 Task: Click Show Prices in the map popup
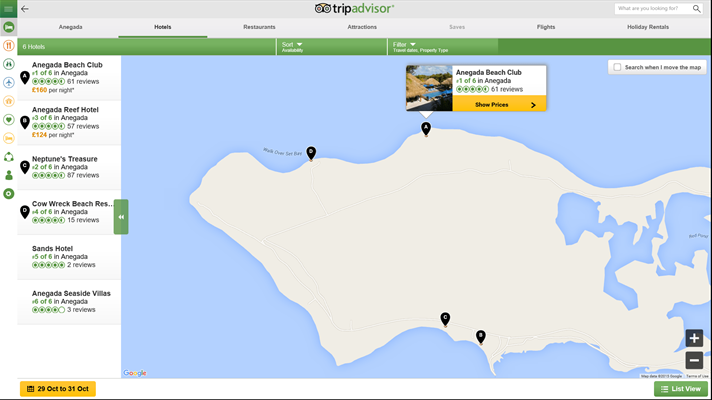click(x=499, y=104)
